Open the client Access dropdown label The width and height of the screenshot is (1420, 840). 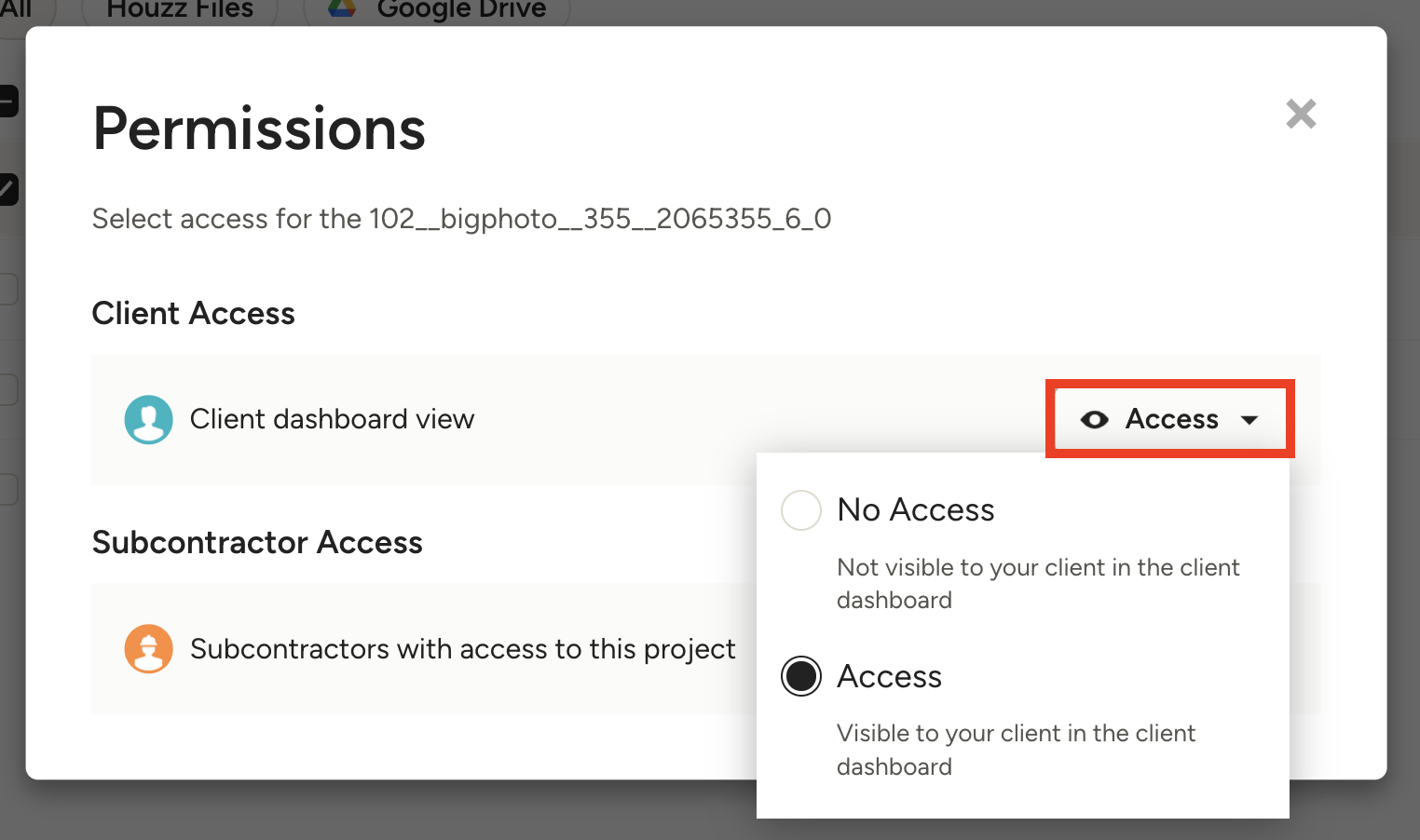pyautogui.click(x=1171, y=419)
